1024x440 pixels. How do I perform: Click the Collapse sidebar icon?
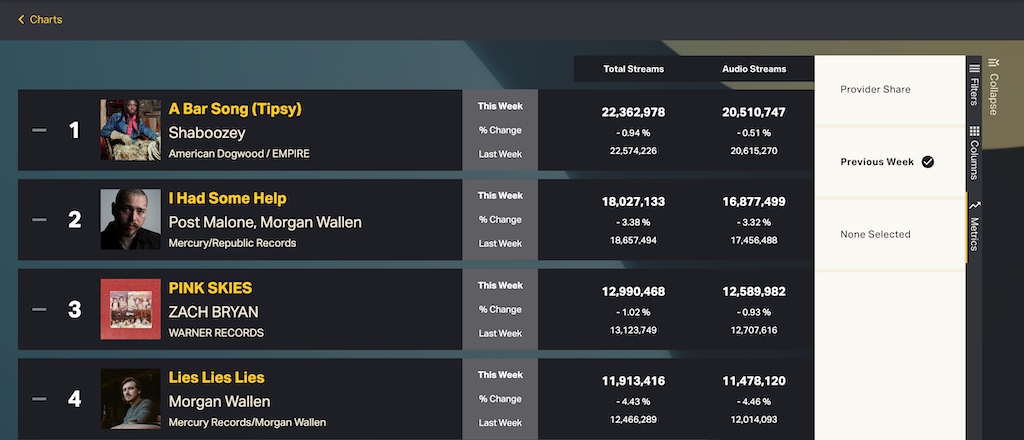(993, 62)
